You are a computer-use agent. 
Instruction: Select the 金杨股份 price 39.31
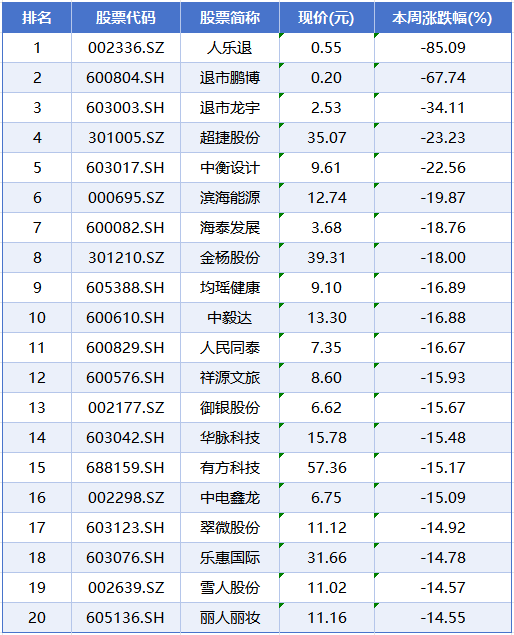(x=326, y=258)
